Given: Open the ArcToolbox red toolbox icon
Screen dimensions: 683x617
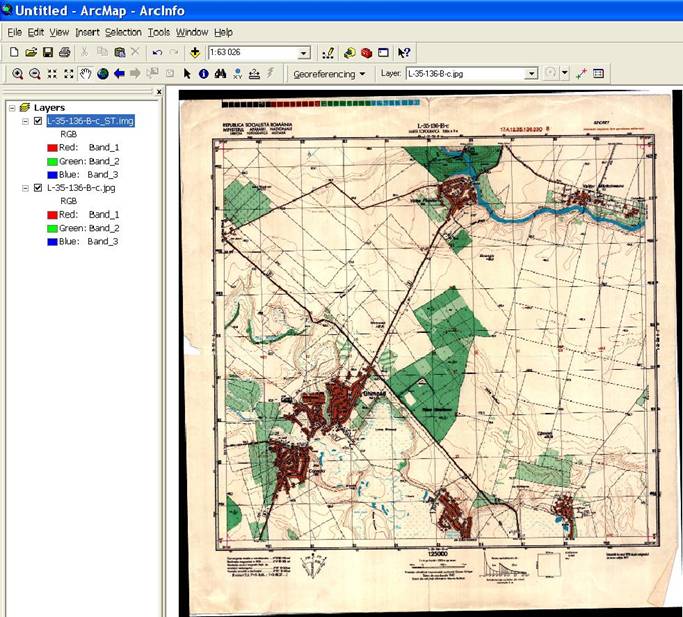Looking at the screenshot, I should click(366, 52).
